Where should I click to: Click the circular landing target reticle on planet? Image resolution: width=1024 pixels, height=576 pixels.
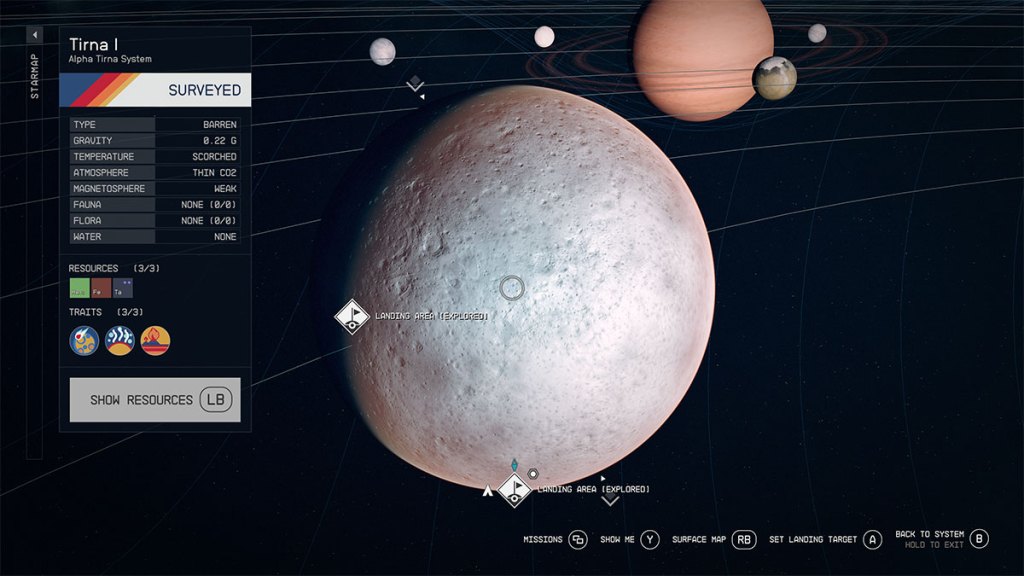tap(512, 288)
